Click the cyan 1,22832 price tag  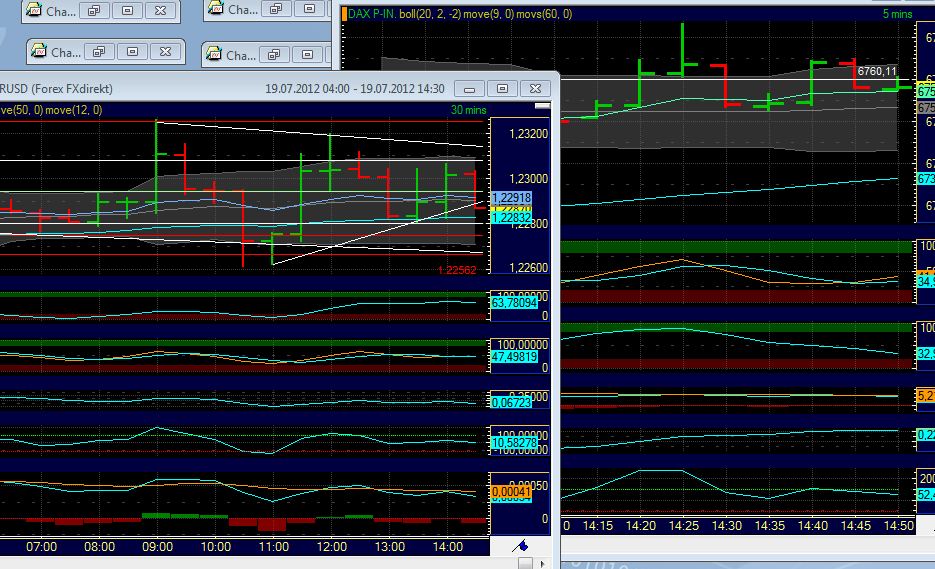pos(512,218)
